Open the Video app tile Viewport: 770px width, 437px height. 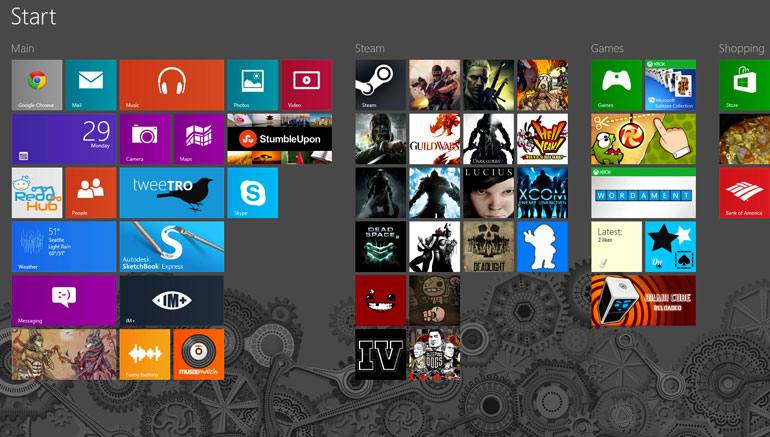pos(306,85)
